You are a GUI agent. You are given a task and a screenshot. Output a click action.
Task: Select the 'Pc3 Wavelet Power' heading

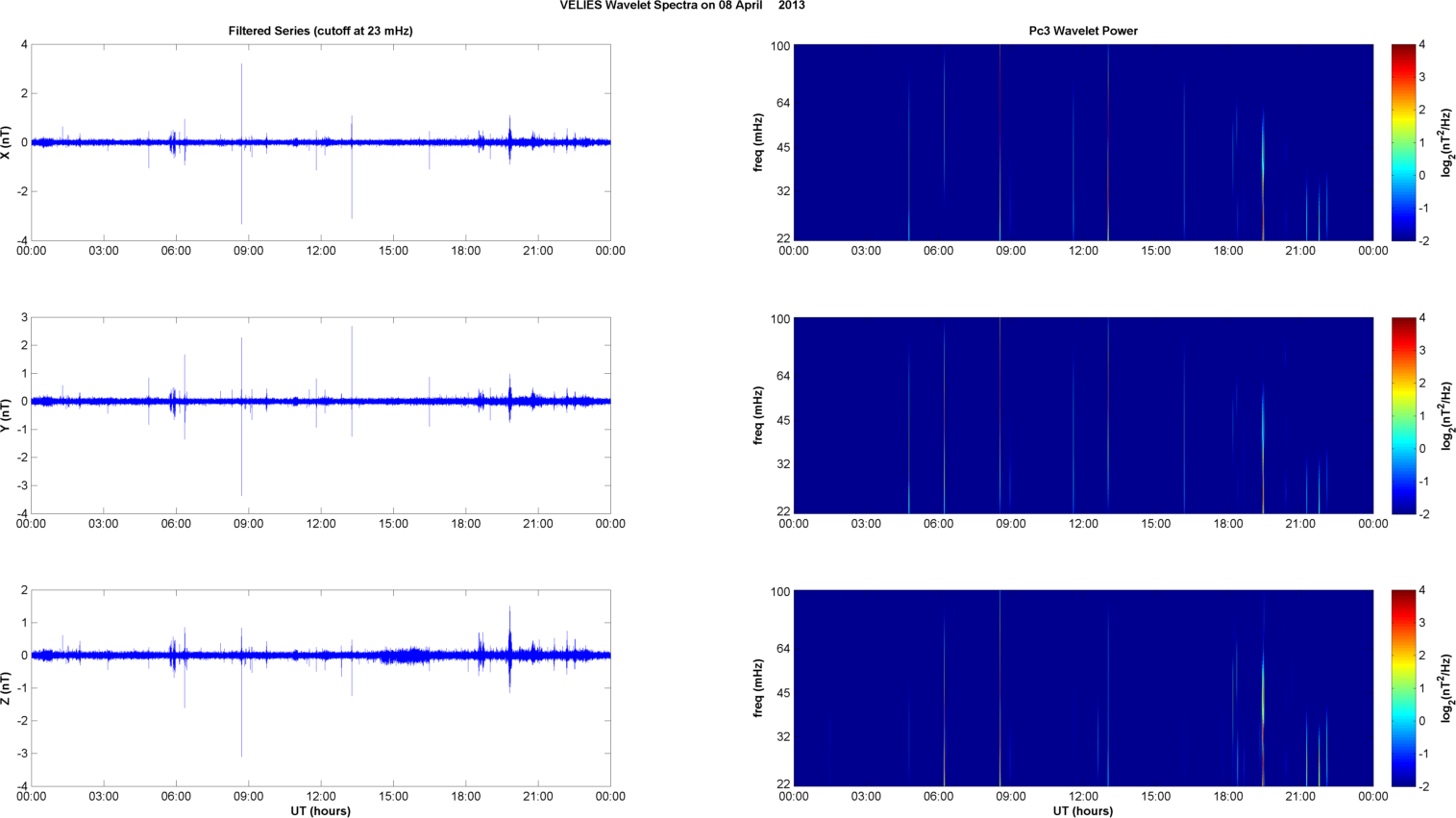(1083, 31)
